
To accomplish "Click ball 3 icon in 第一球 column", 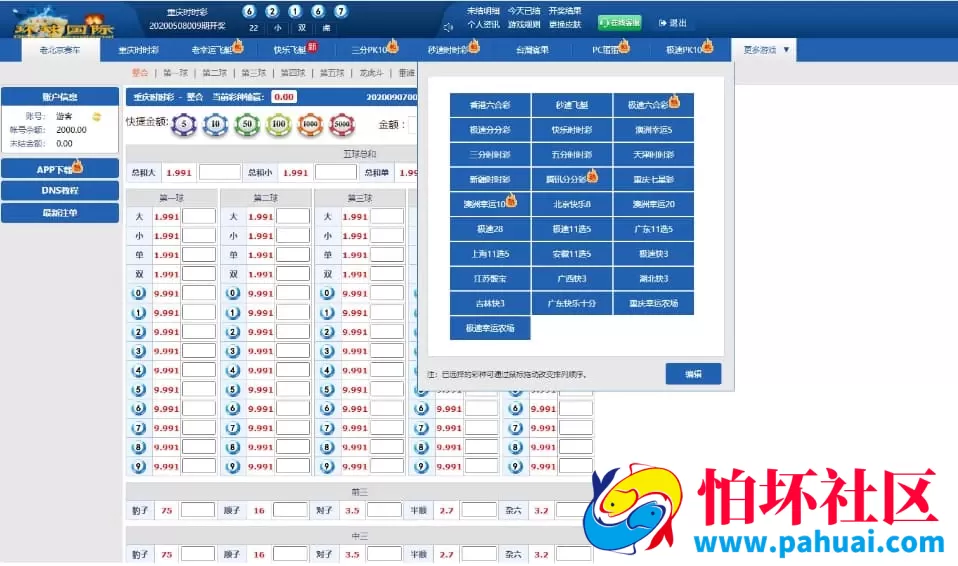I will [139, 351].
